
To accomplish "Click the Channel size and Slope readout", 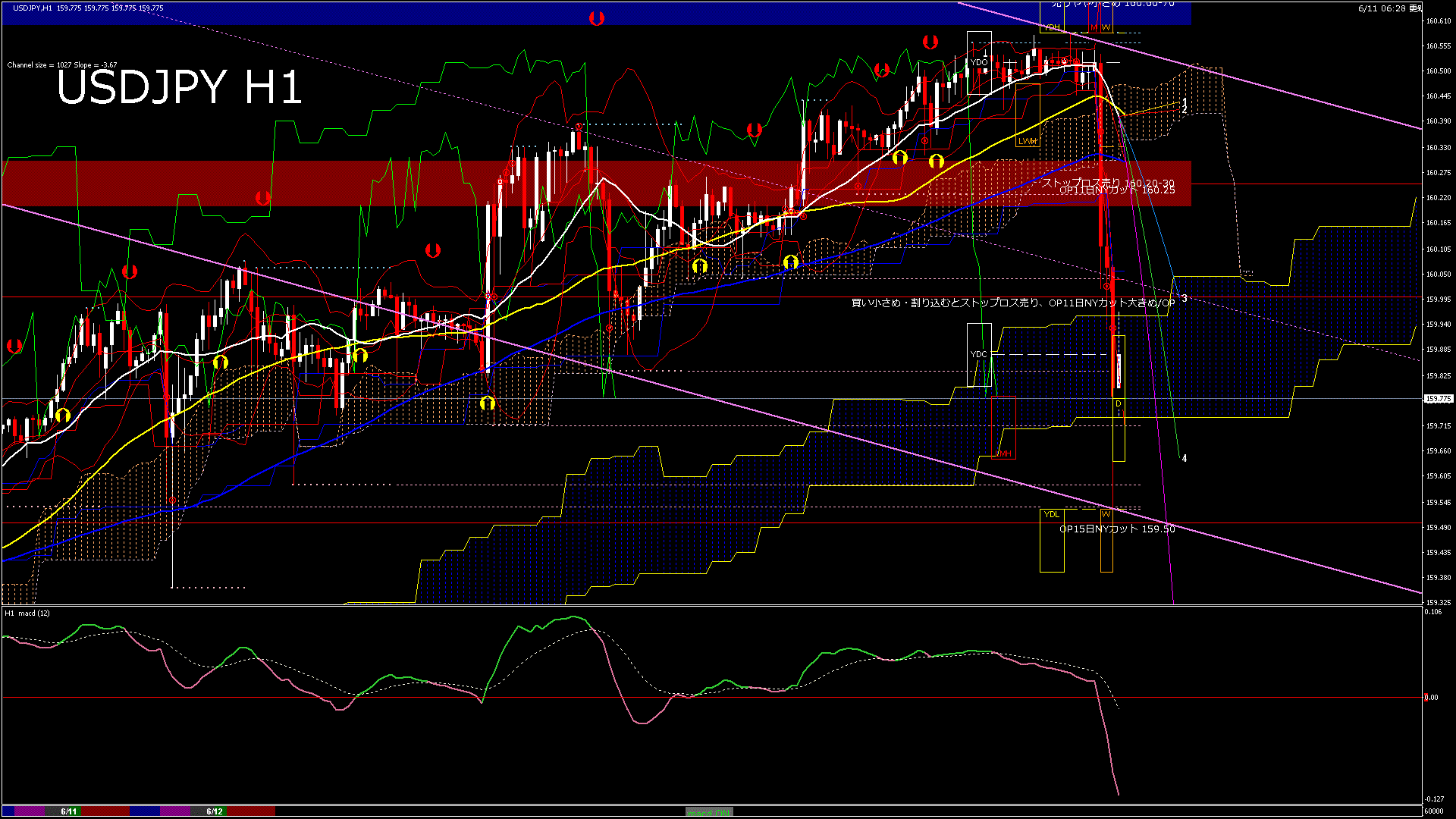I will (x=62, y=65).
